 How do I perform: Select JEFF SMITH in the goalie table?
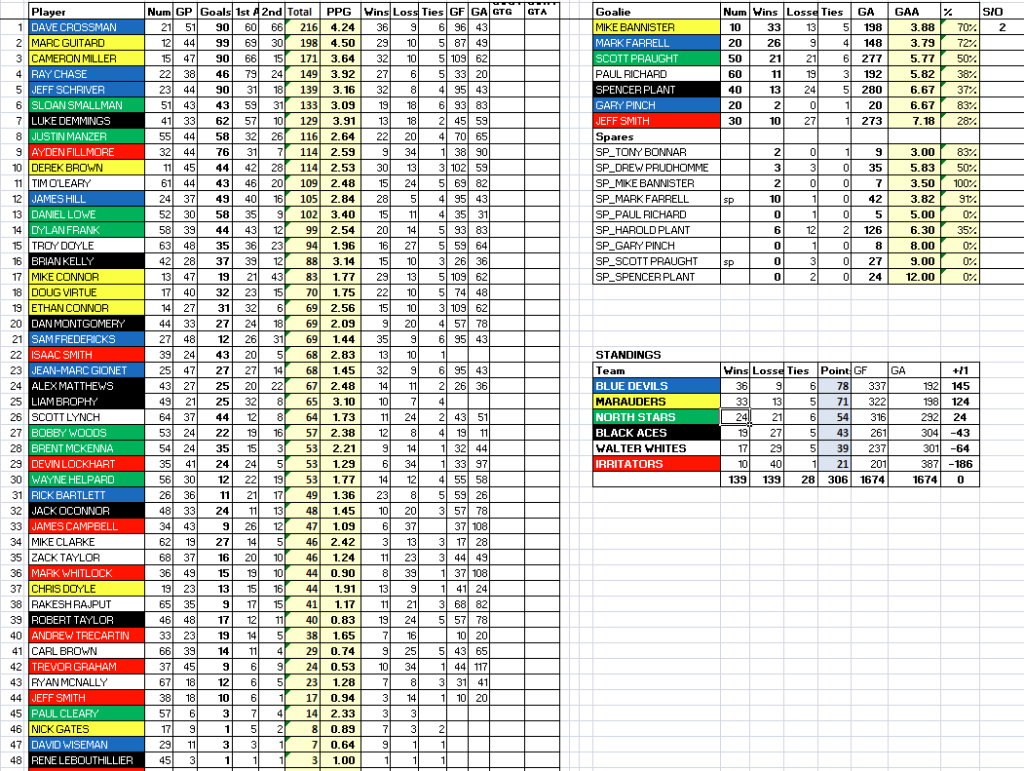(656, 121)
